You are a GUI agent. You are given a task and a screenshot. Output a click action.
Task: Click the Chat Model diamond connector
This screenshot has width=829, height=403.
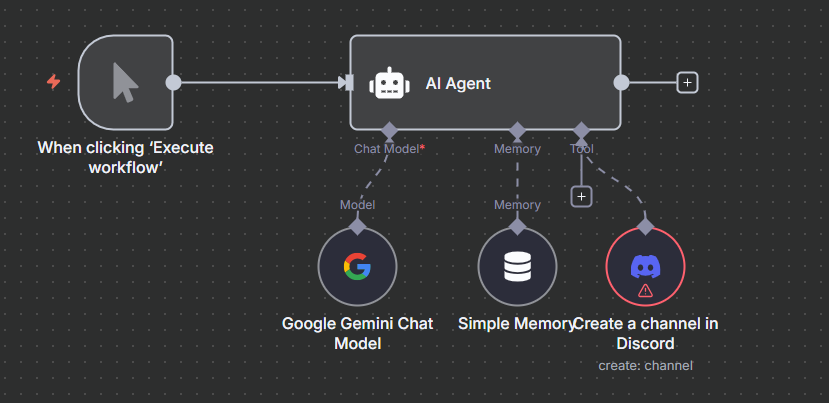(390, 130)
